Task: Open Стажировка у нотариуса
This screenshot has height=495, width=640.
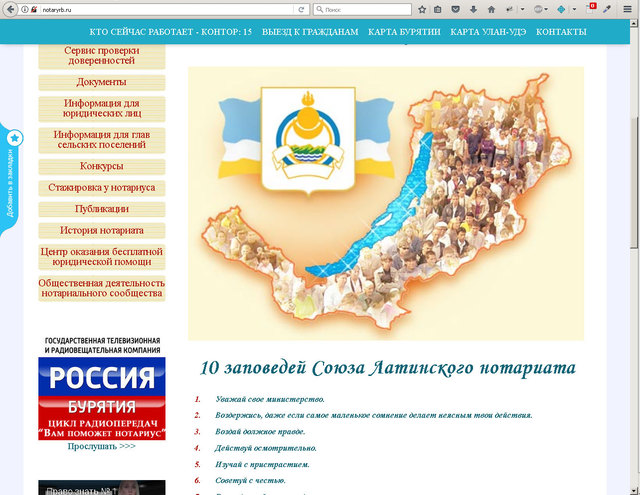Action: click(x=102, y=188)
